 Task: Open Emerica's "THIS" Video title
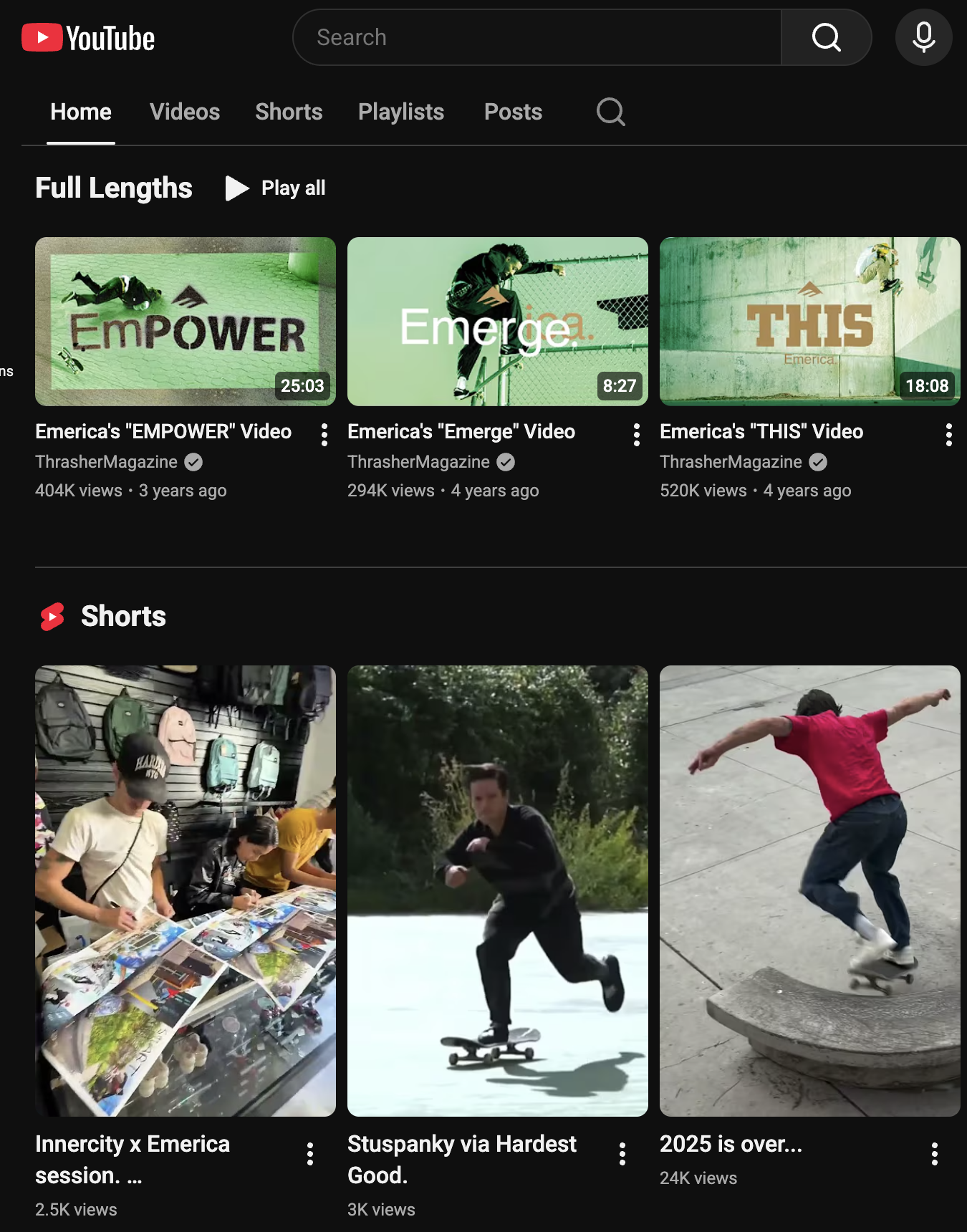click(x=761, y=431)
